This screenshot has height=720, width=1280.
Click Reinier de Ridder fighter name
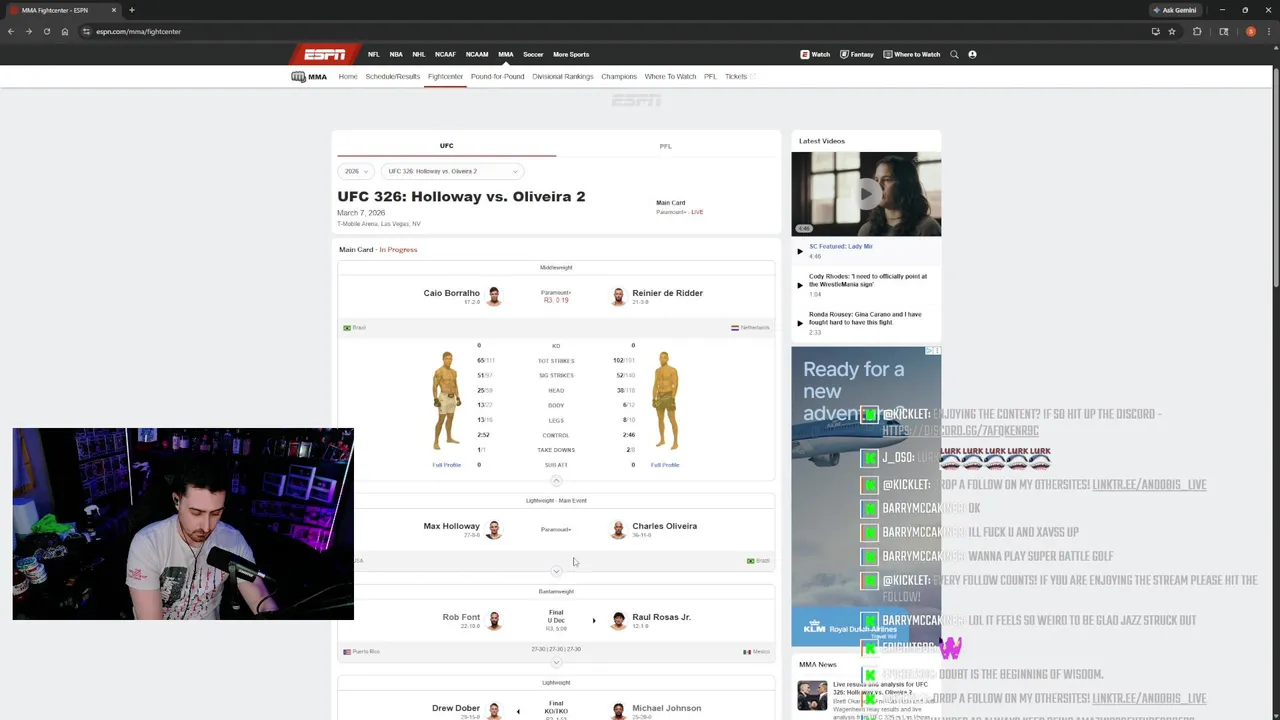coord(667,293)
